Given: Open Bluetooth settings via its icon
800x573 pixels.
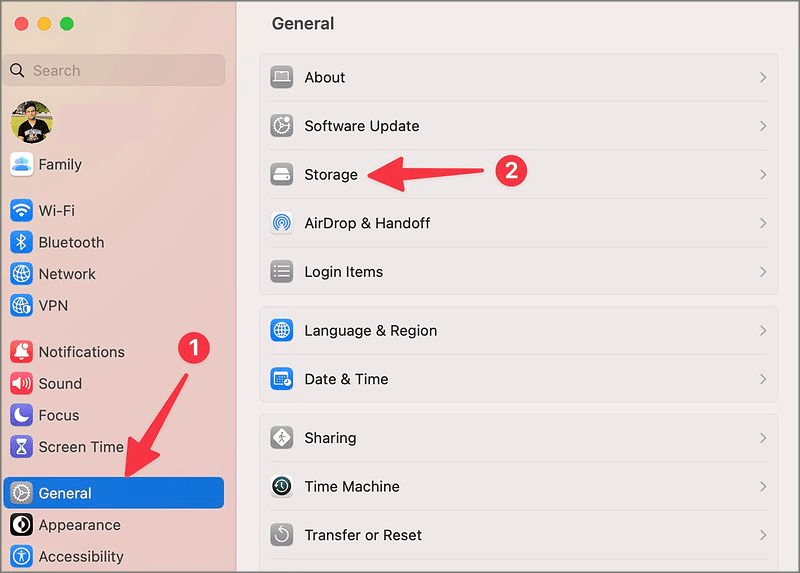Looking at the screenshot, I should click(x=22, y=242).
